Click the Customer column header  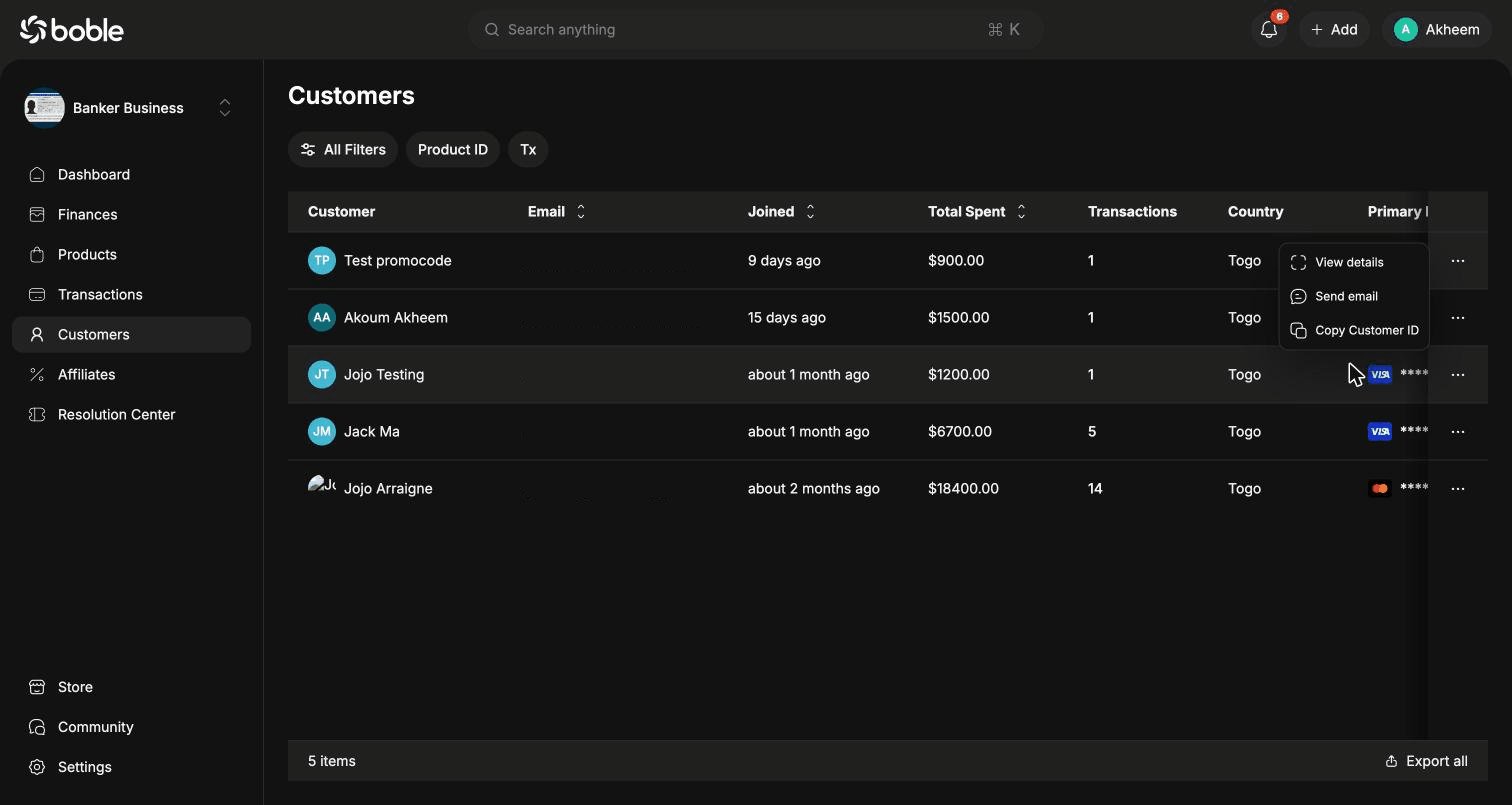pos(342,211)
